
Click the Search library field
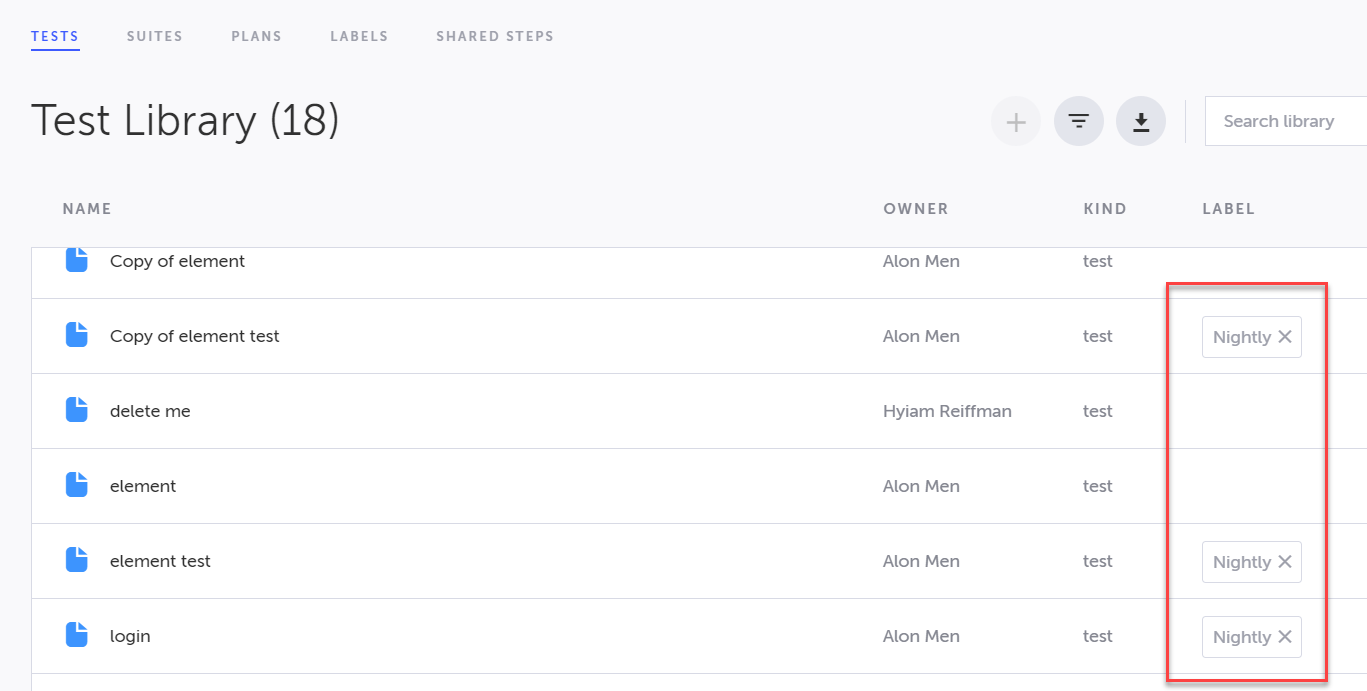pos(1286,121)
